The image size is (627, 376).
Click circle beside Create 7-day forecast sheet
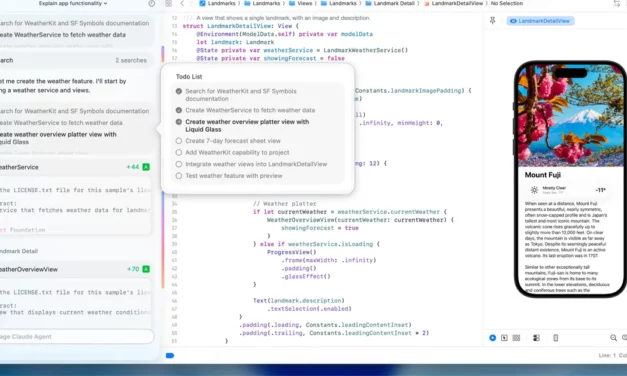coord(179,141)
